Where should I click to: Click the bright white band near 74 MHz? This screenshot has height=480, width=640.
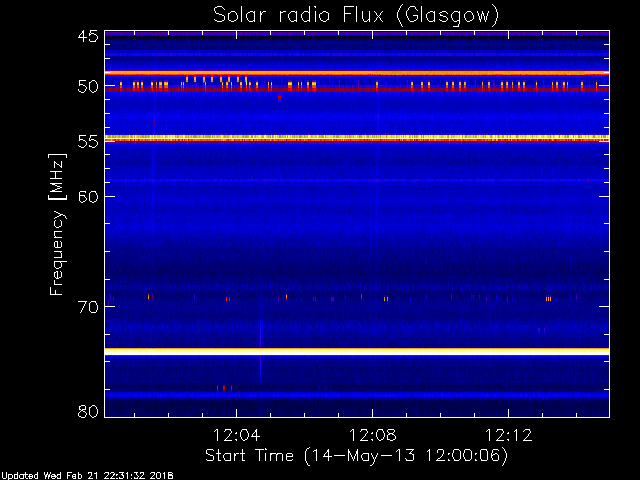pyautogui.click(x=356, y=351)
